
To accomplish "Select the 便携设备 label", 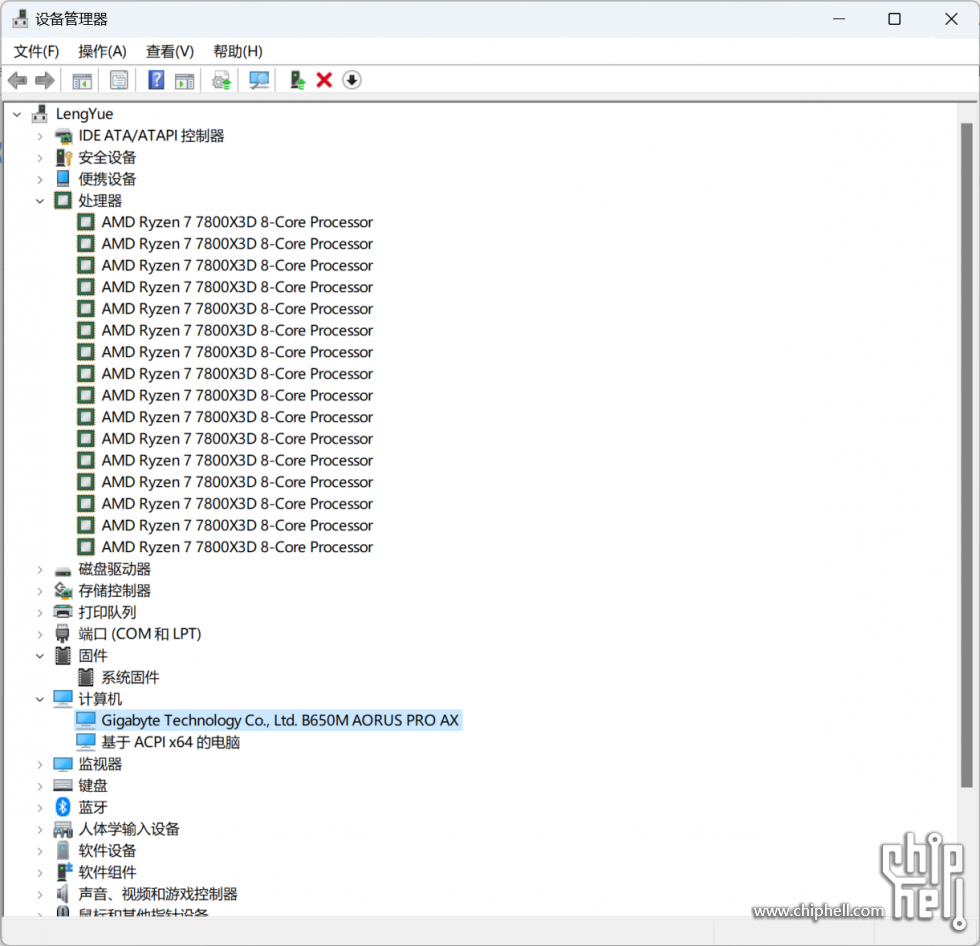I will [108, 179].
